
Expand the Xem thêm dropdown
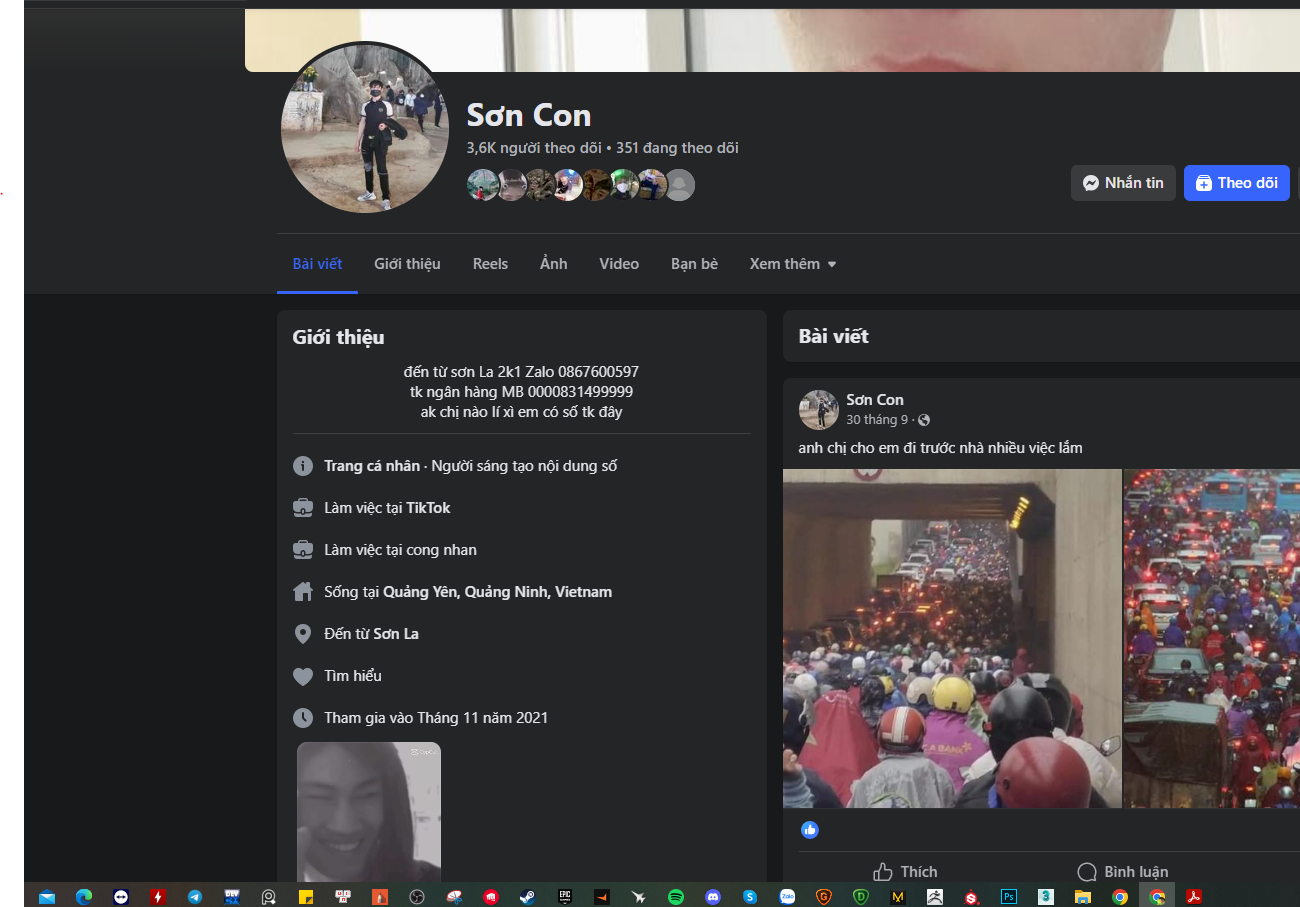click(x=792, y=264)
